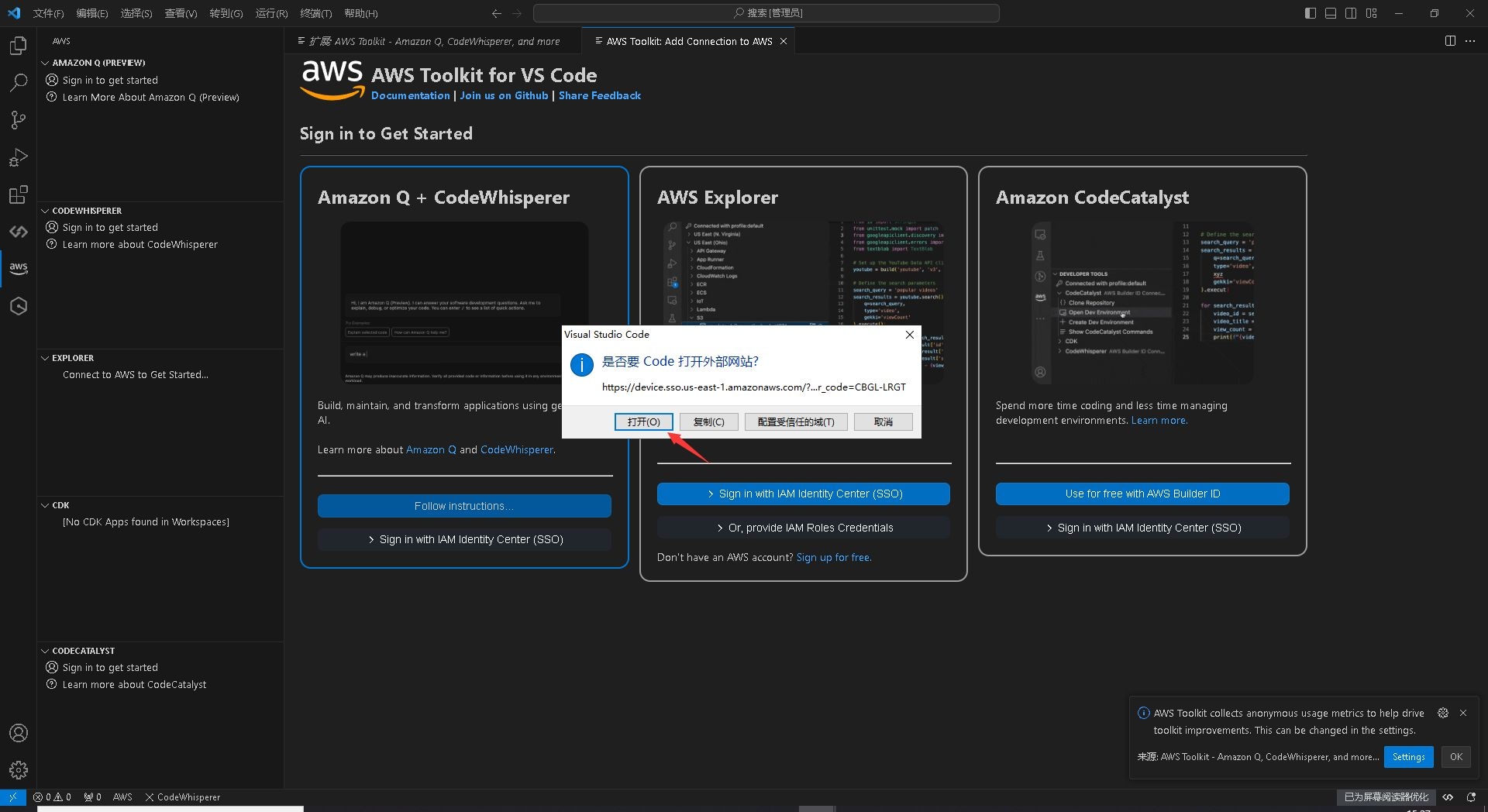Close the external website dialog

(910, 335)
